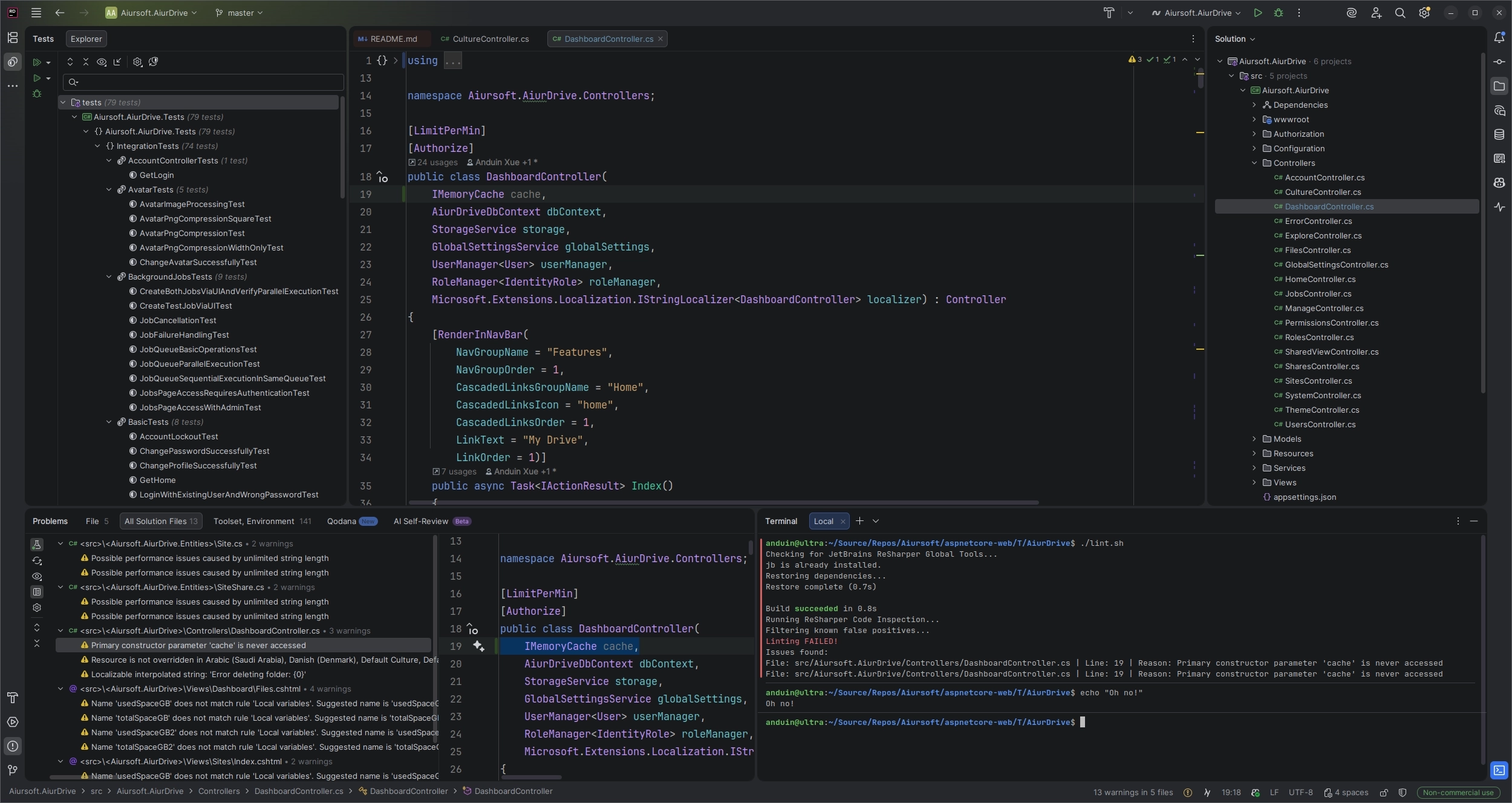This screenshot has height=803, width=1512.
Task: Toggle track-running-test icon in Tests toolbar
Action: 117,62
